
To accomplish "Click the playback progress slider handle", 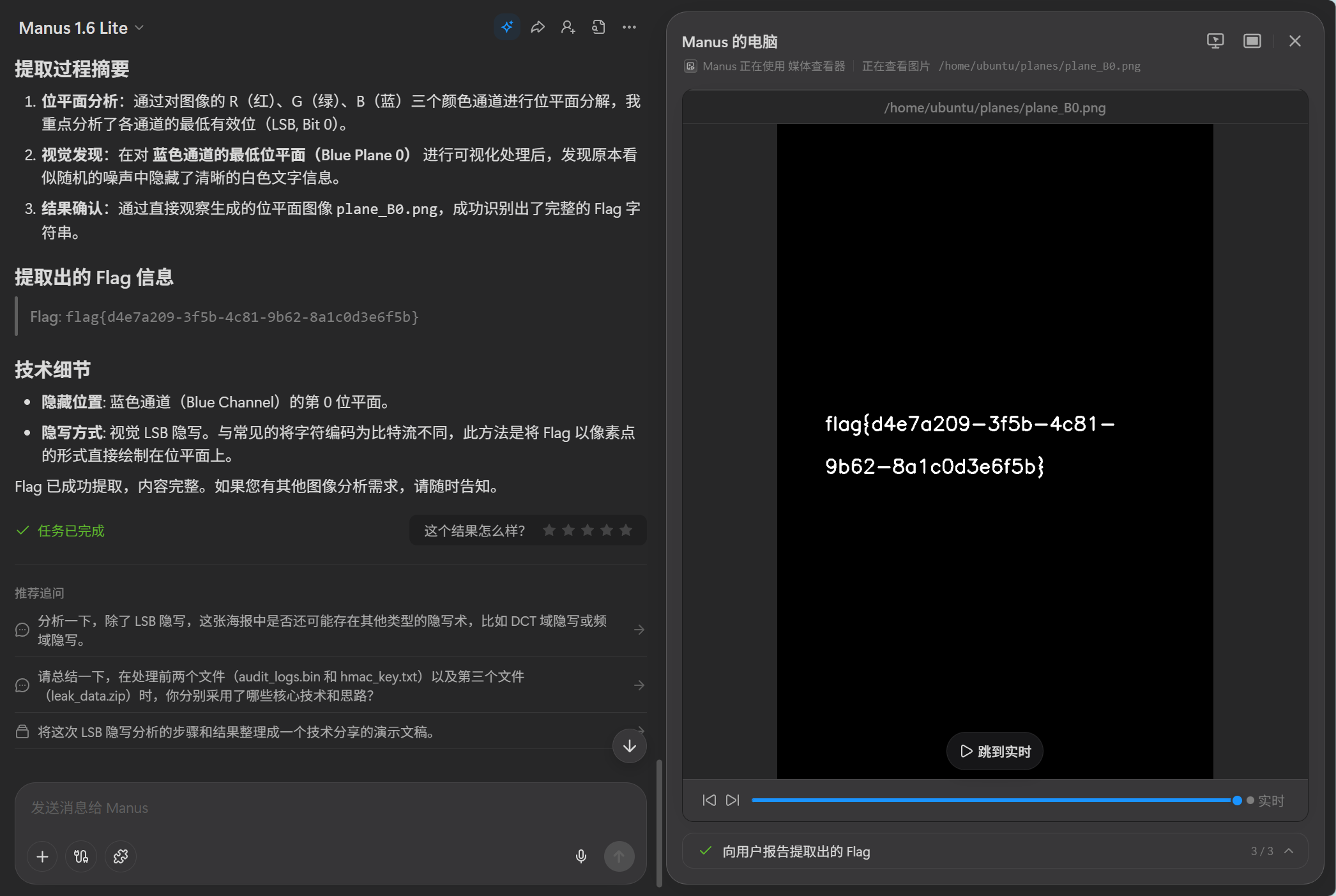I will 1237,800.
